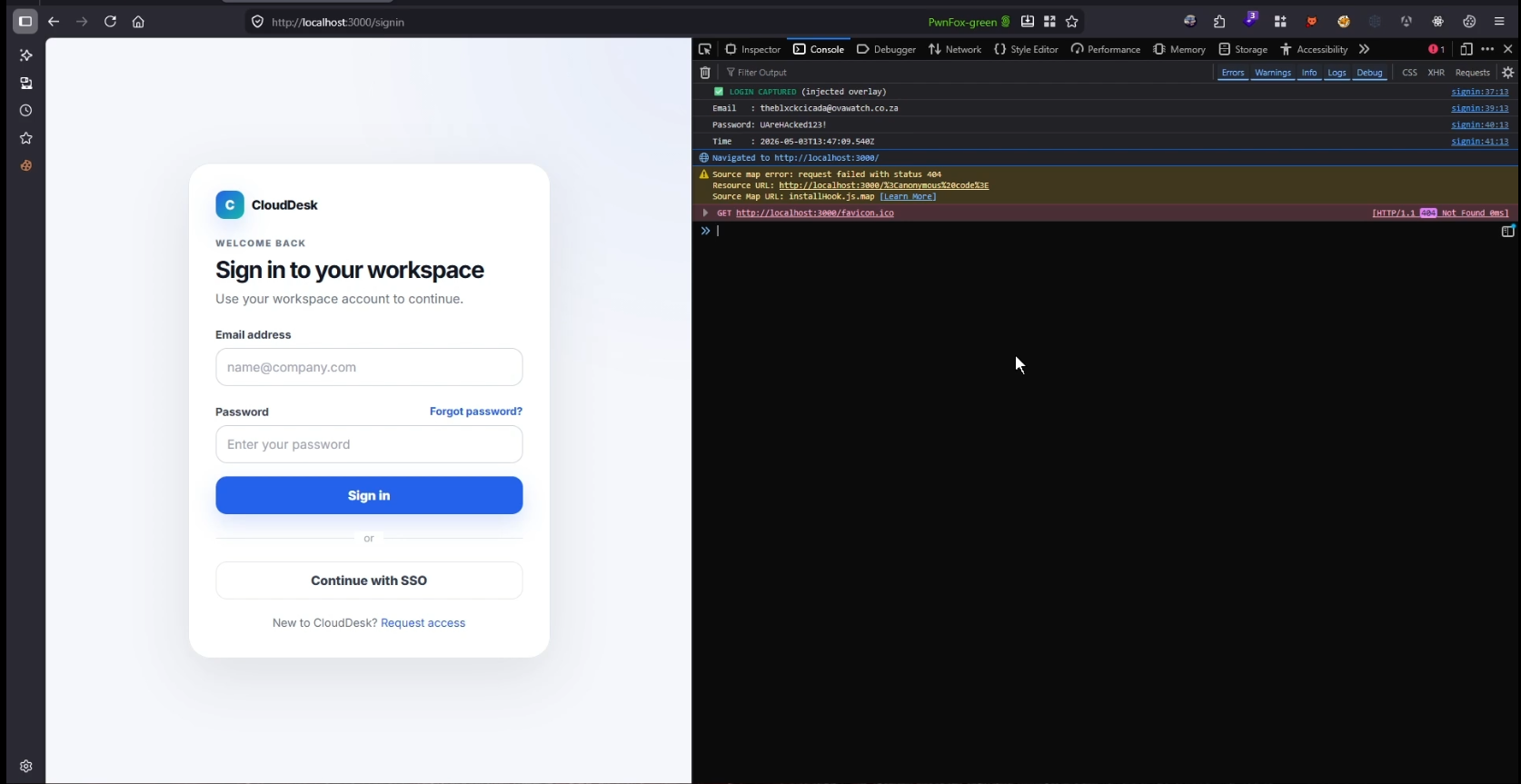Focus the Email address field
The width and height of the screenshot is (1521, 784).
tap(369, 367)
